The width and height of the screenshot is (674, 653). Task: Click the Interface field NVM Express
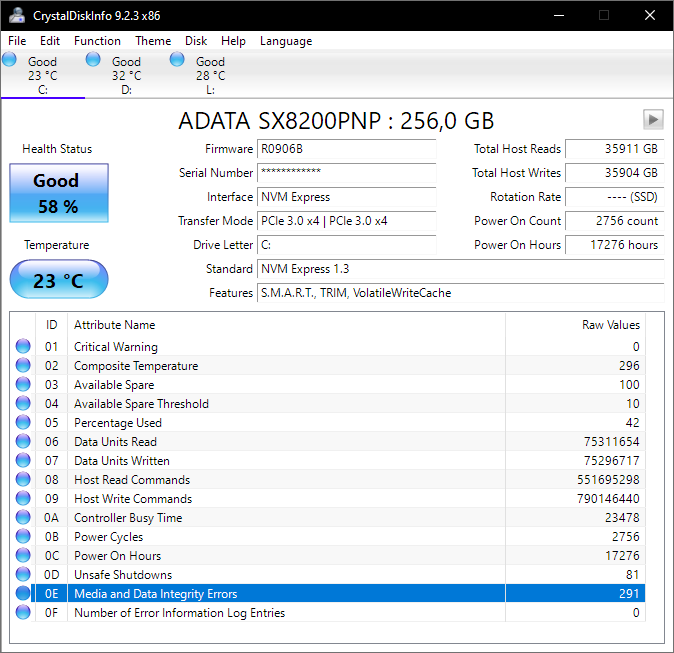[346, 197]
